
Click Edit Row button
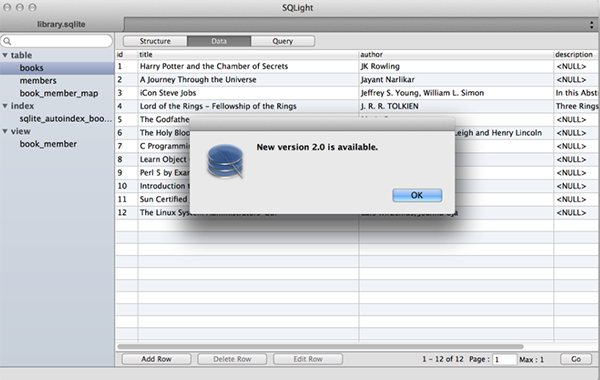(308, 359)
